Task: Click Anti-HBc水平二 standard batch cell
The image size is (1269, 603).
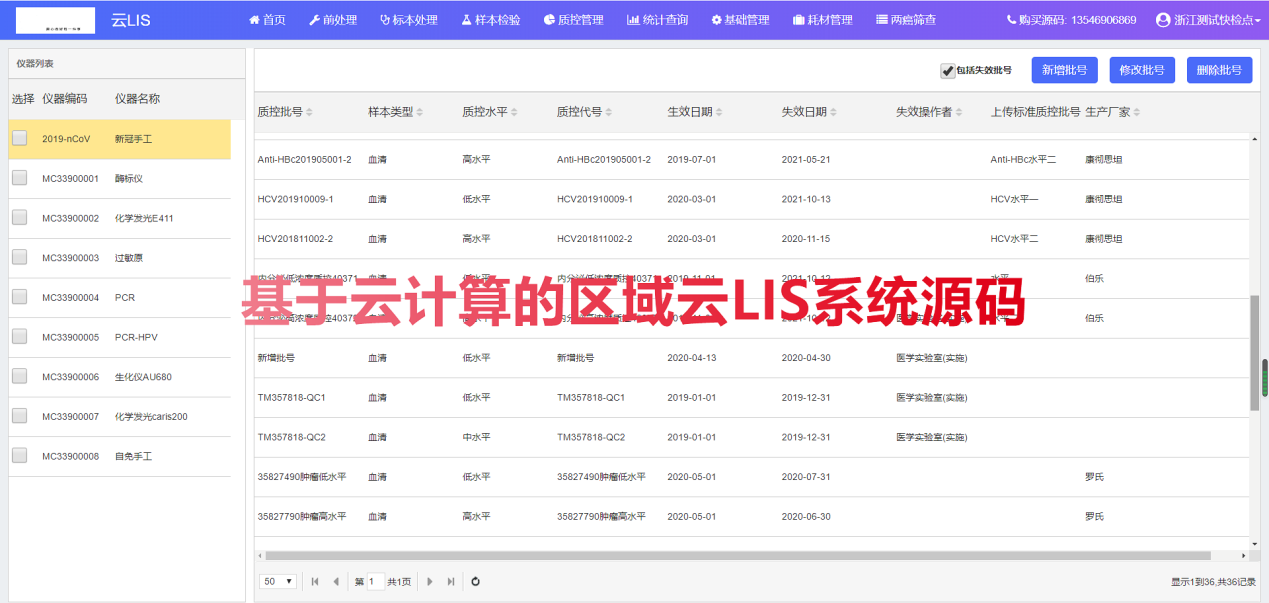Action: pos(1023,159)
